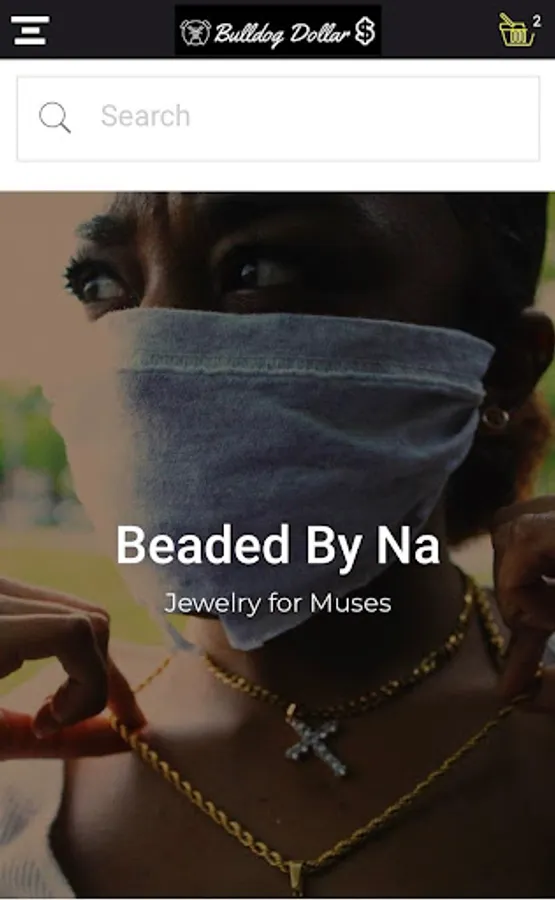Image resolution: width=555 pixels, height=900 pixels.
Task: Click the cart item count badge
Action: coord(537,21)
